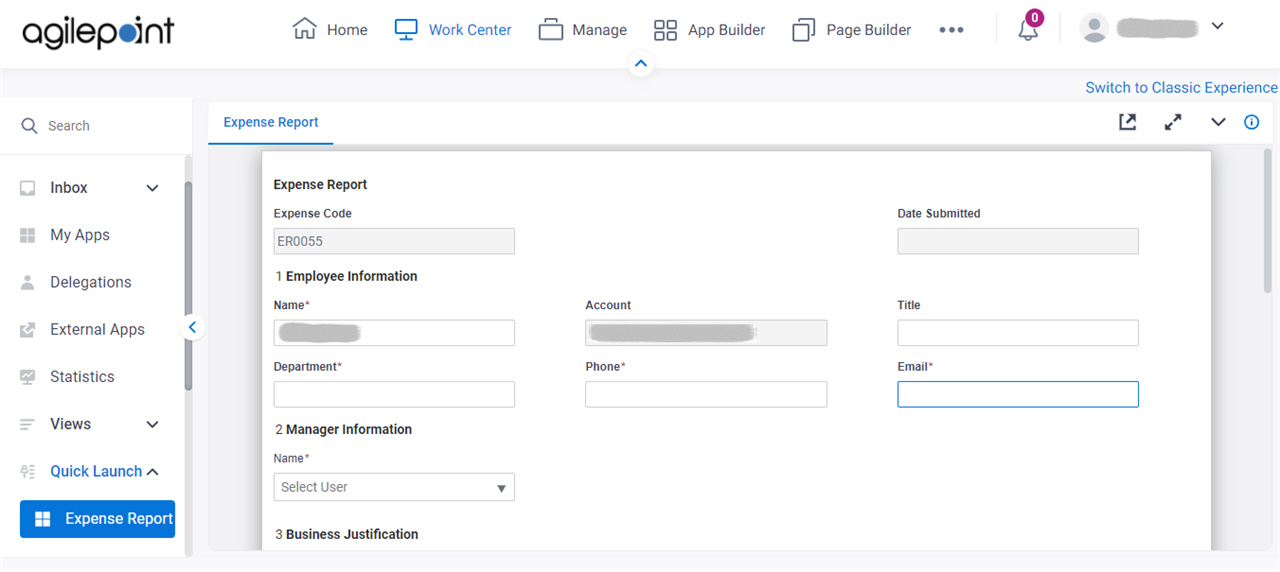Open the user account dropdown arrow

pyautogui.click(x=1217, y=26)
